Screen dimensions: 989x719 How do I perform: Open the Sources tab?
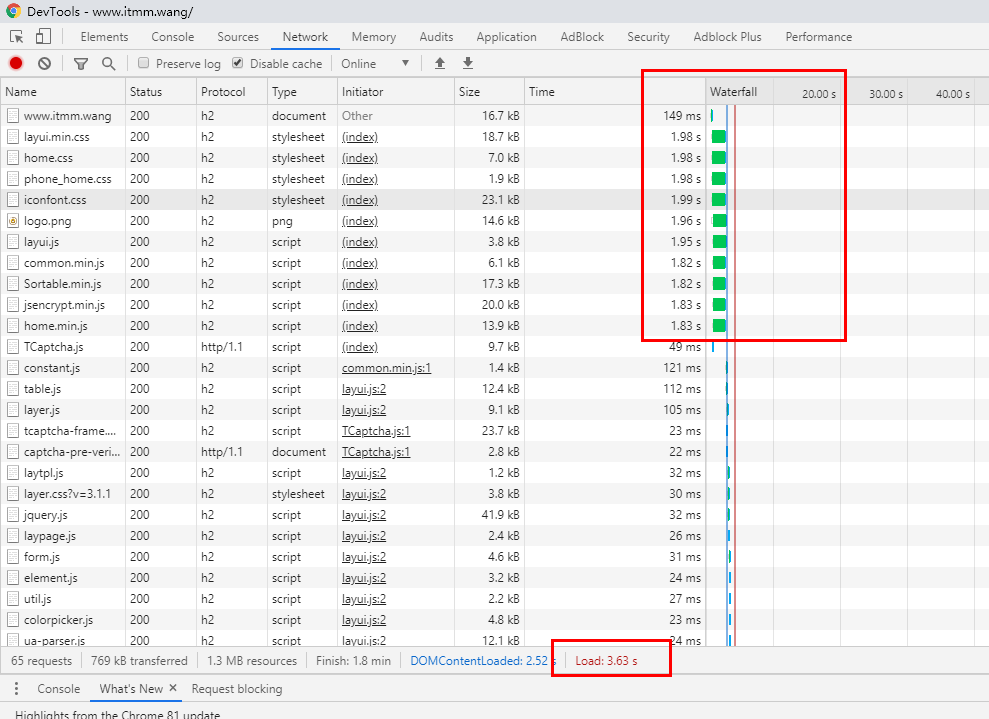[238, 37]
